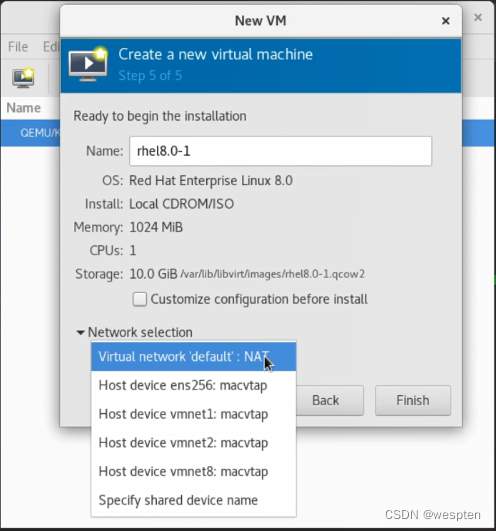The width and height of the screenshot is (496, 531).
Task: Click the Finish button
Action: tap(413, 400)
